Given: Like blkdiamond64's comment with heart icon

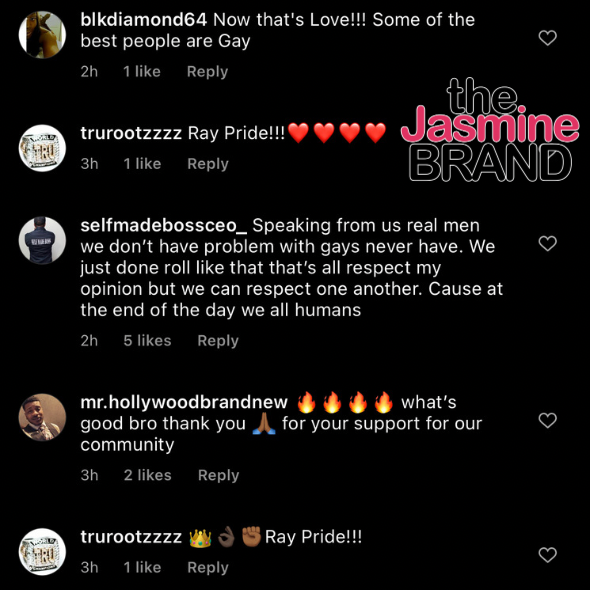Looking at the screenshot, I should (x=547, y=38).
